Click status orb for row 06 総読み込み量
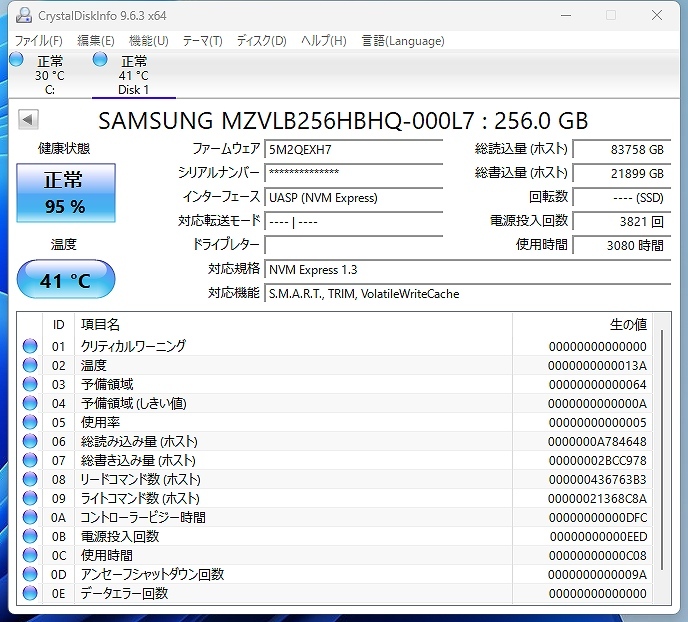The image size is (688, 622). pos(30,441)
